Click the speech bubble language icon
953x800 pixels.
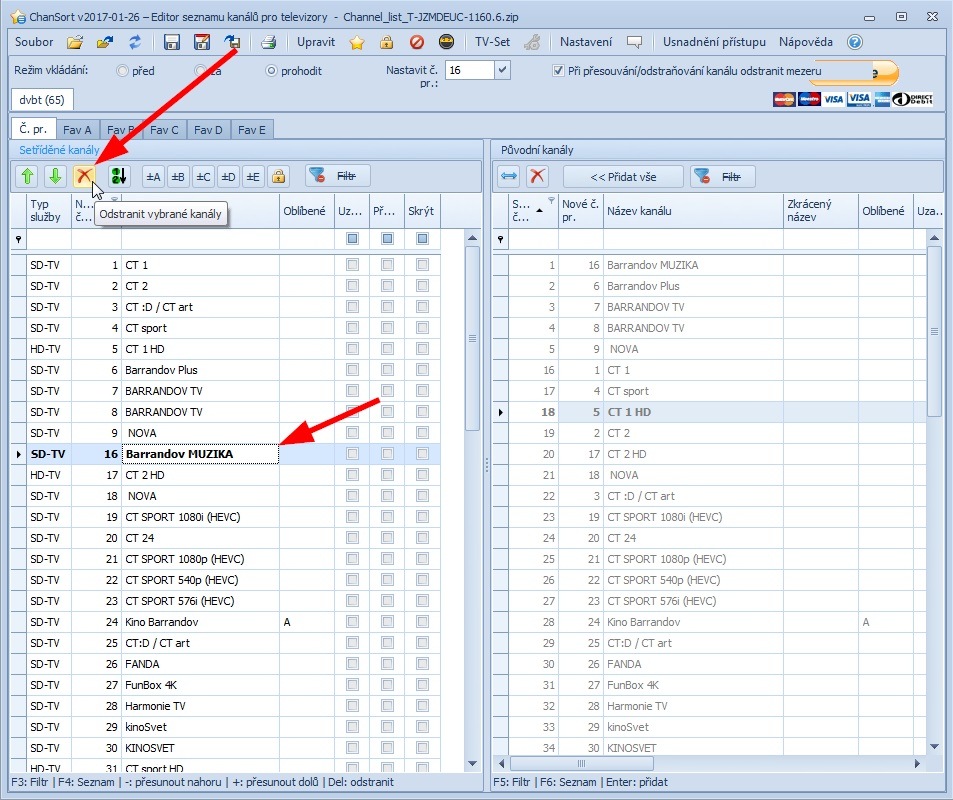click(635, 42)
